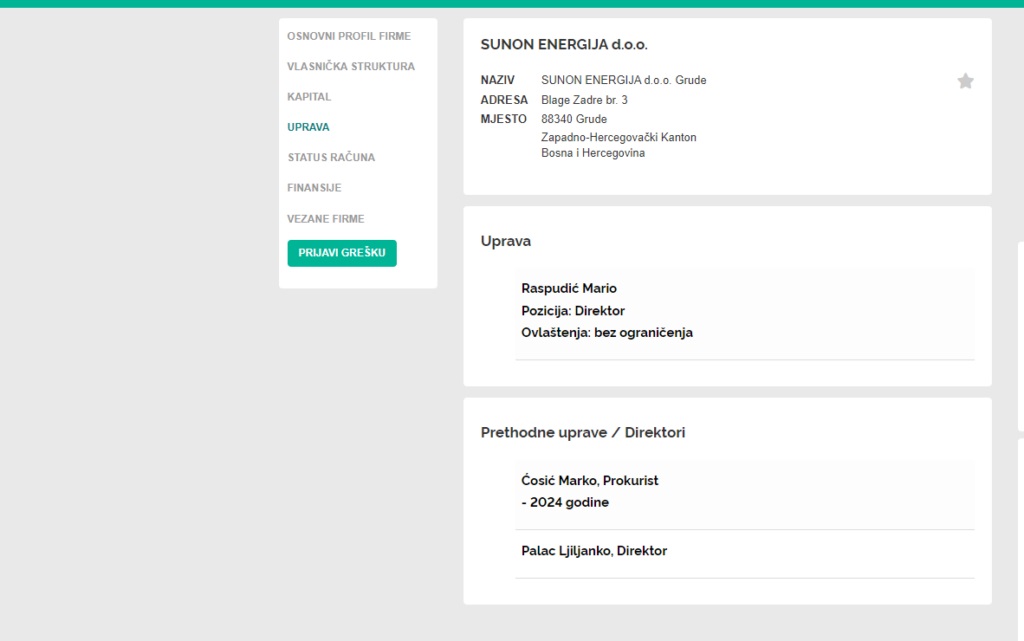The height and width of the screenshot is (641, 1024).
Task: Go to Vlasnička struktura in sidebar
Action: click(351, 66)
